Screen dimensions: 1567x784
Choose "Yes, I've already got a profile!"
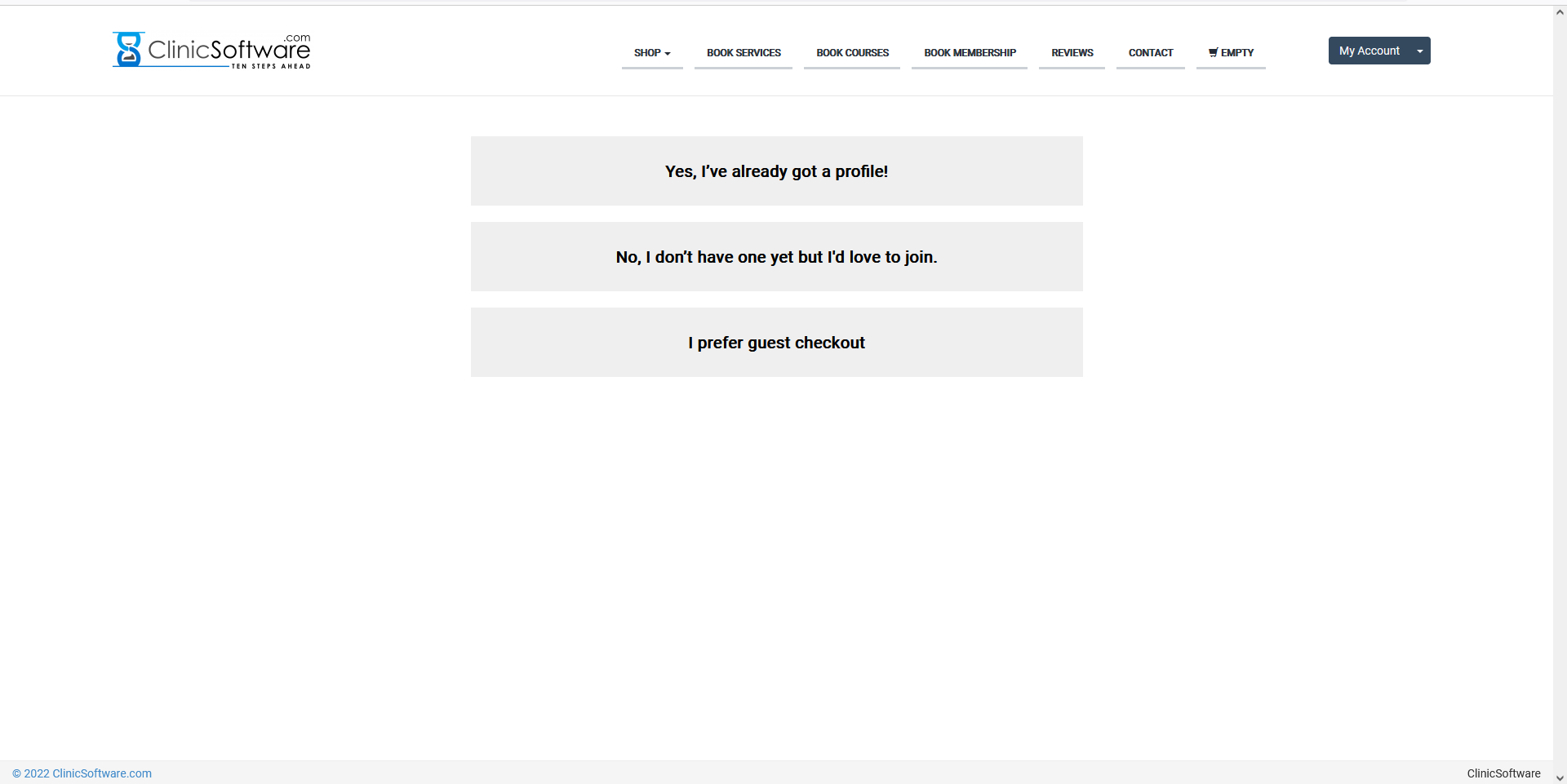pyautogui.click(x=776, y=171)
